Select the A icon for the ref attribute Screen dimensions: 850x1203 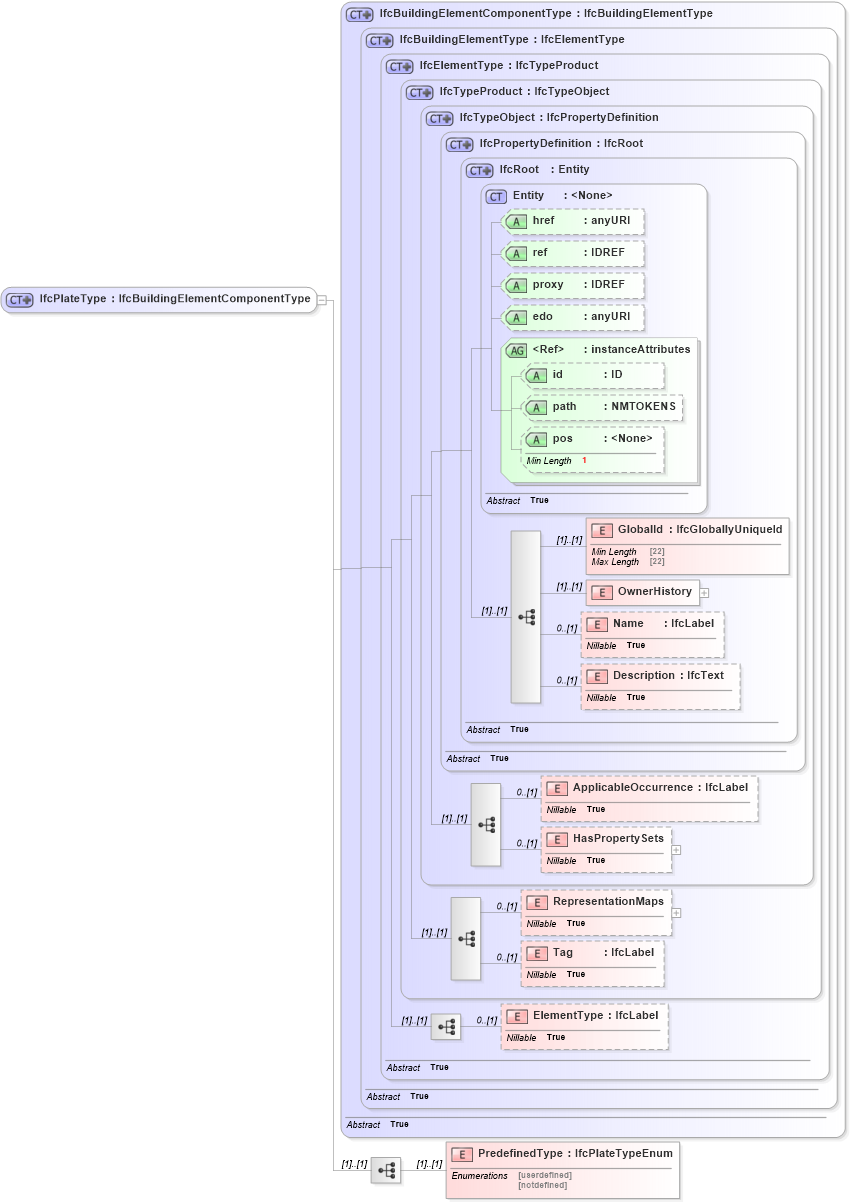(517, 254)
